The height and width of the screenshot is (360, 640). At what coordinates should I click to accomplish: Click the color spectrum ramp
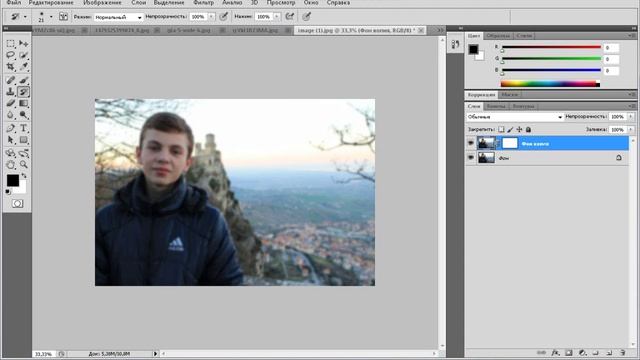550,84
